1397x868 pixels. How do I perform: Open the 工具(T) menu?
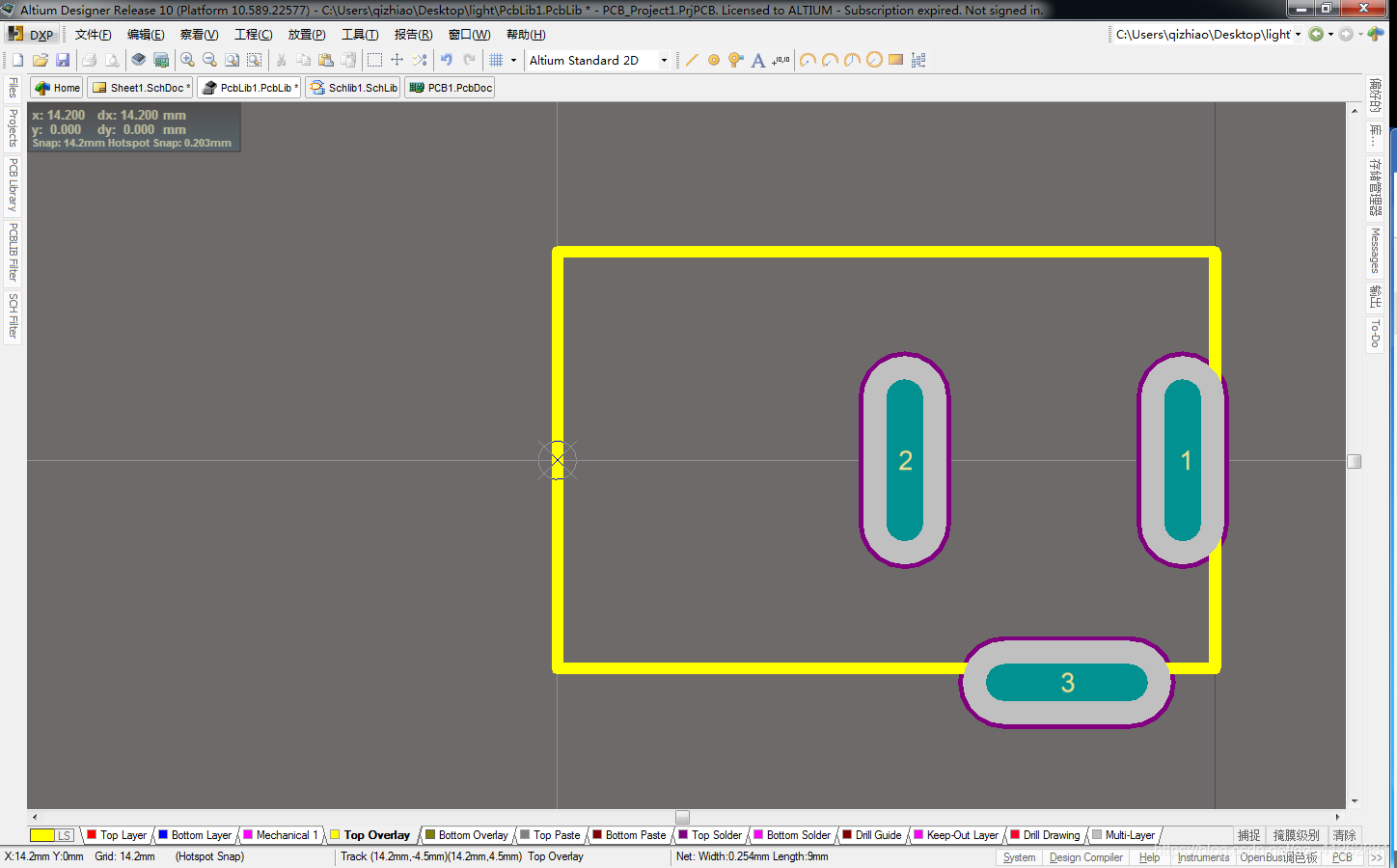tap(360, 34)
